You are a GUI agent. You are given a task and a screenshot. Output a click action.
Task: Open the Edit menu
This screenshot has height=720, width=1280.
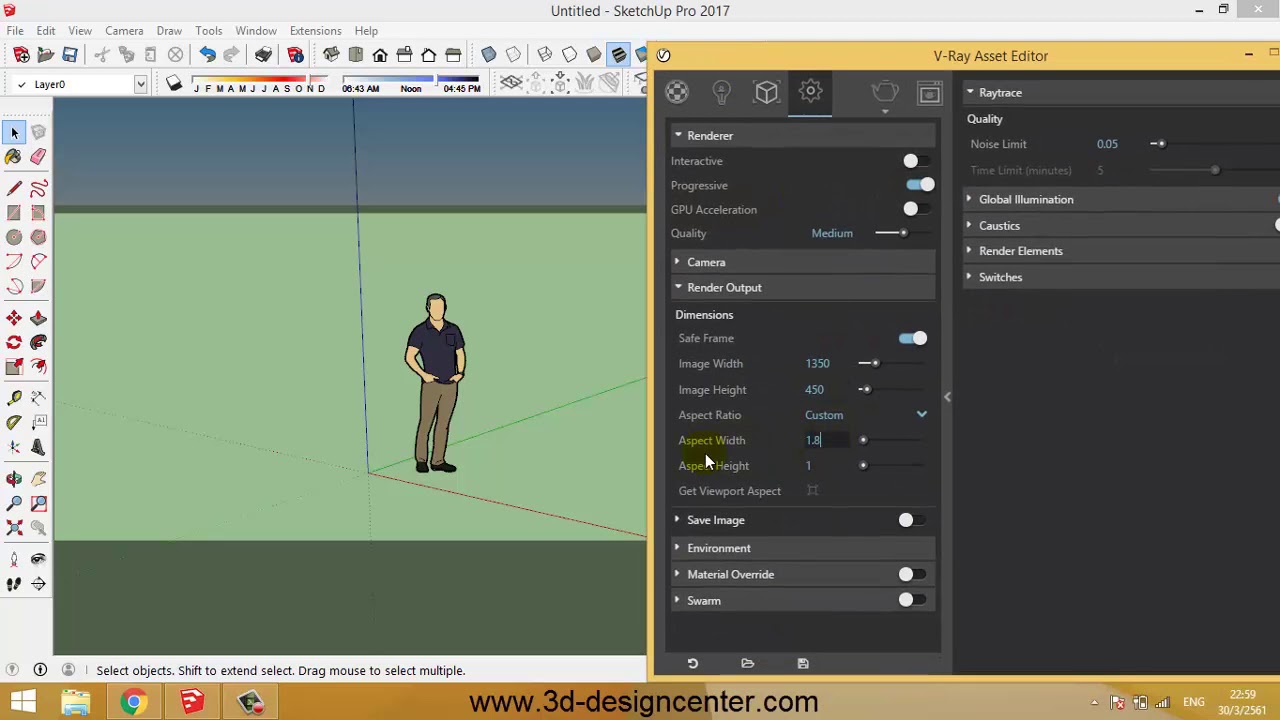[46, 31]
